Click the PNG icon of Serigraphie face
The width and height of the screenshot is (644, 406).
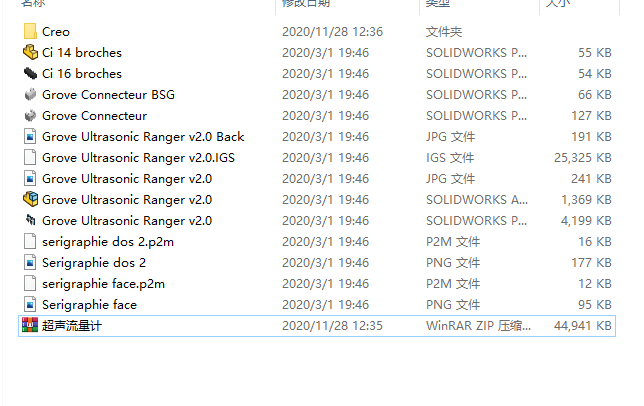click(30, 305)
